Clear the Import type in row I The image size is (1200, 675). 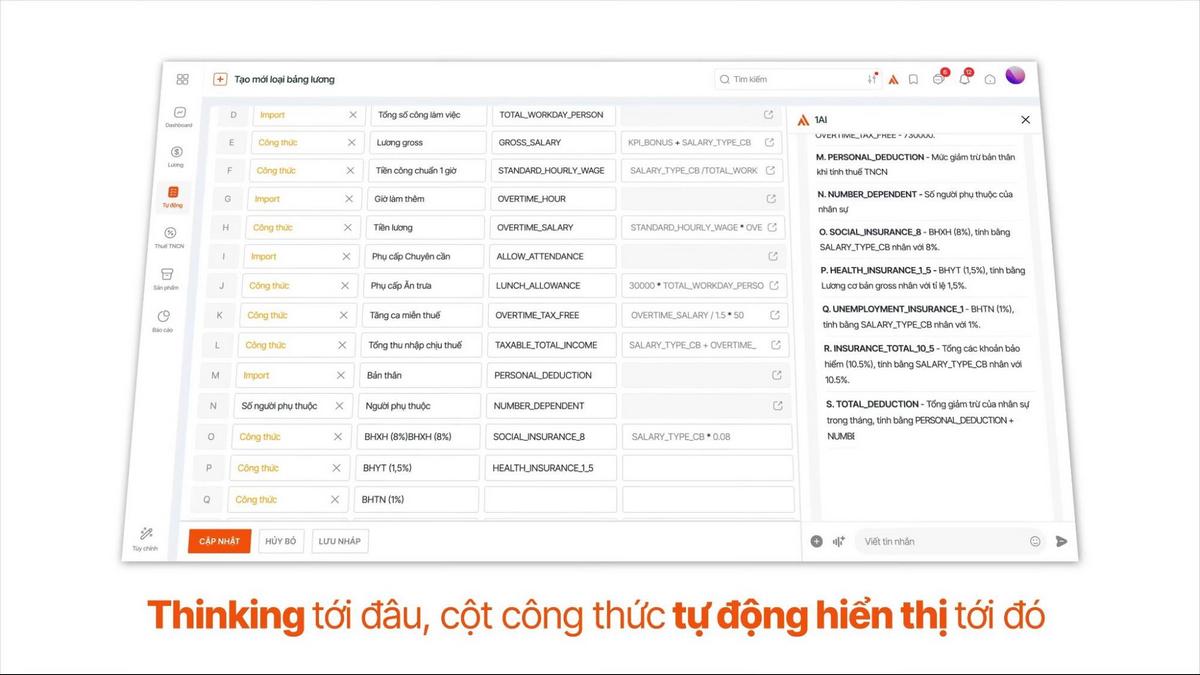tap(346, 256)
